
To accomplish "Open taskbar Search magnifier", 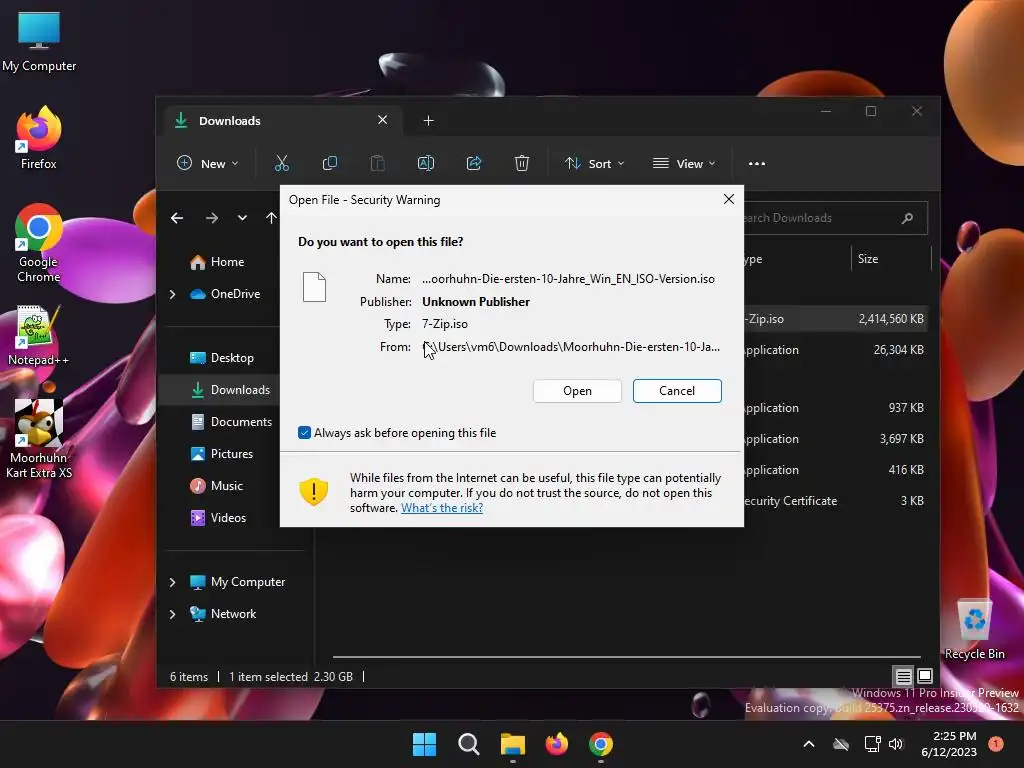I will 469,744.
